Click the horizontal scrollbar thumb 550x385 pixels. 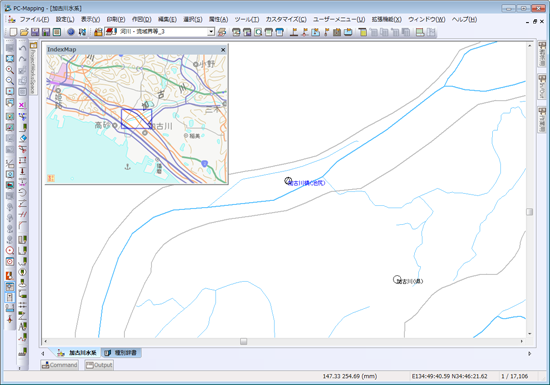click(243, 341)
